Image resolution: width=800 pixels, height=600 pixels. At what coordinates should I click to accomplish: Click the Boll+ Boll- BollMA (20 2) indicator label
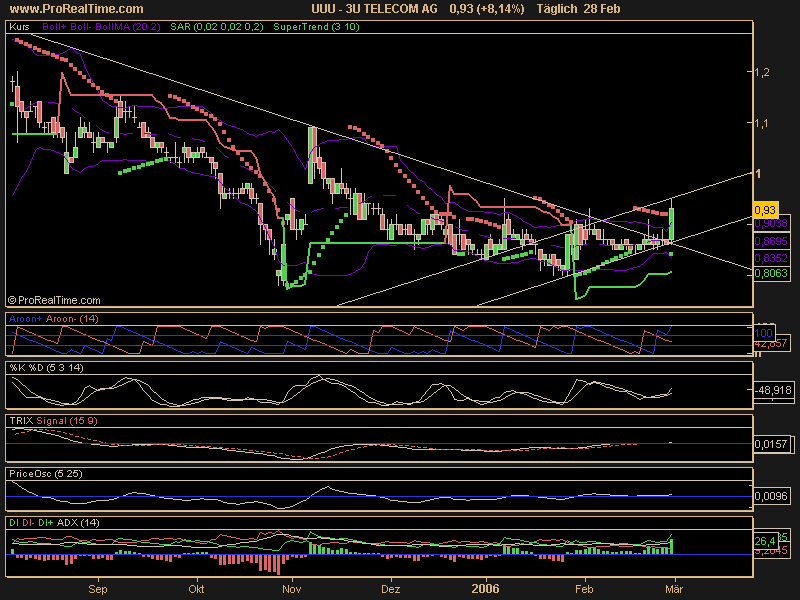pos(101,27)
